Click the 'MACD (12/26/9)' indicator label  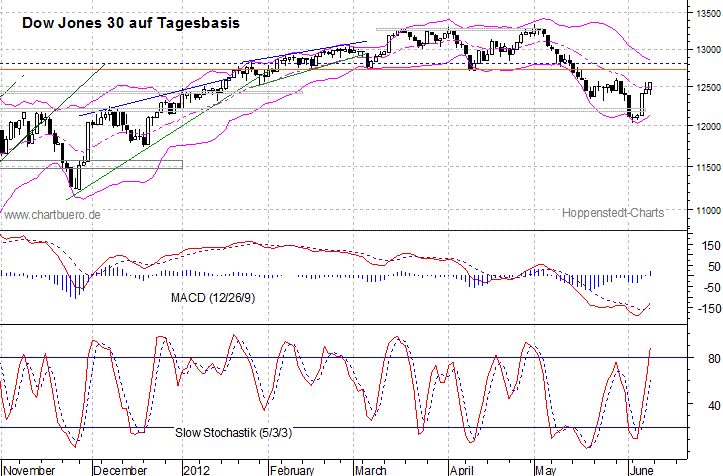tap(213, 298)
